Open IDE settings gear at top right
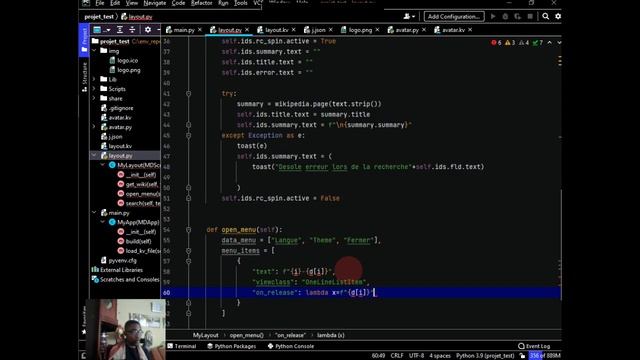Image resolution: width=640 pixels, height=360 pixels. point(558,16)
